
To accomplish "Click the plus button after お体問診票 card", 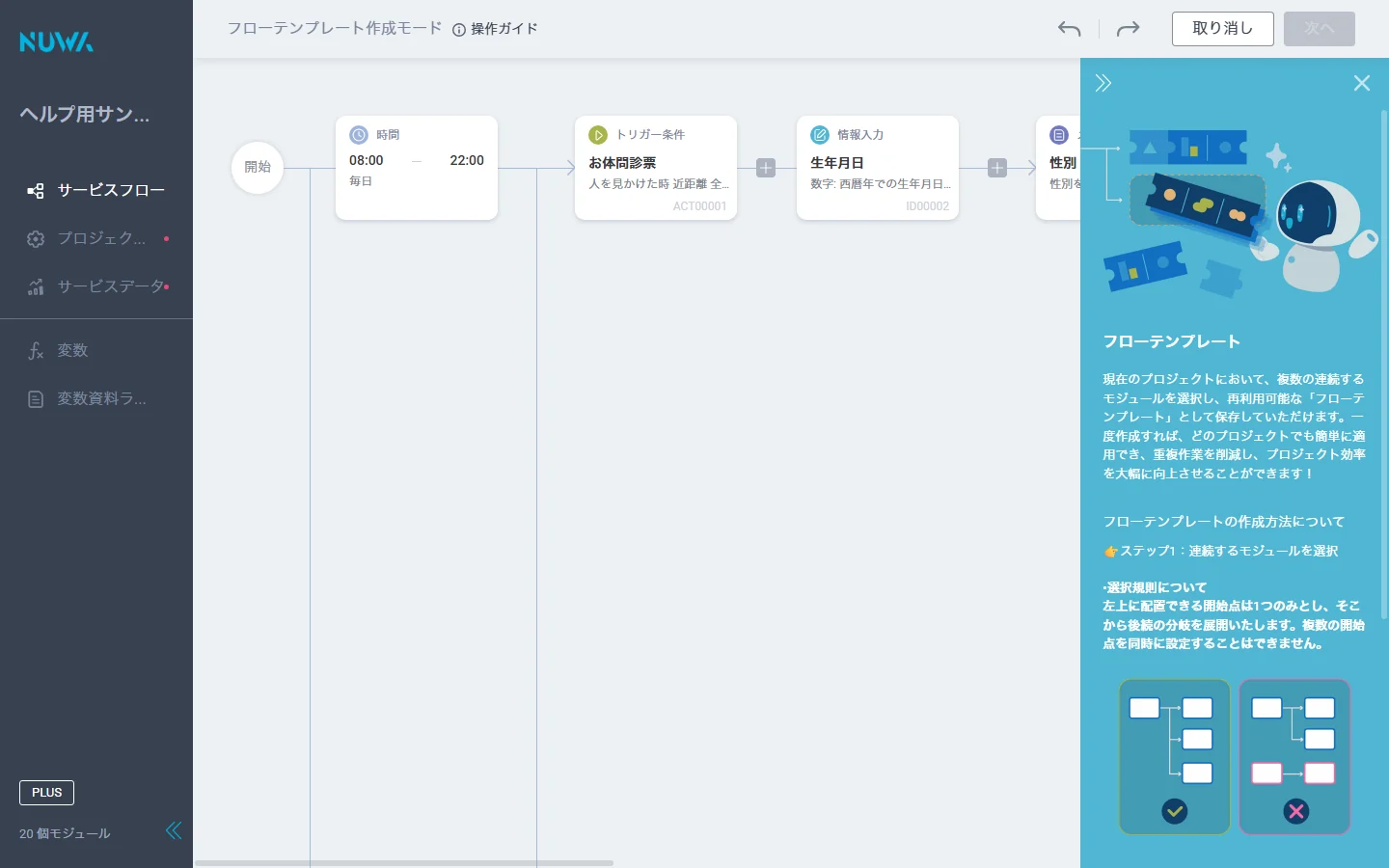I will [x=766, y=168].
